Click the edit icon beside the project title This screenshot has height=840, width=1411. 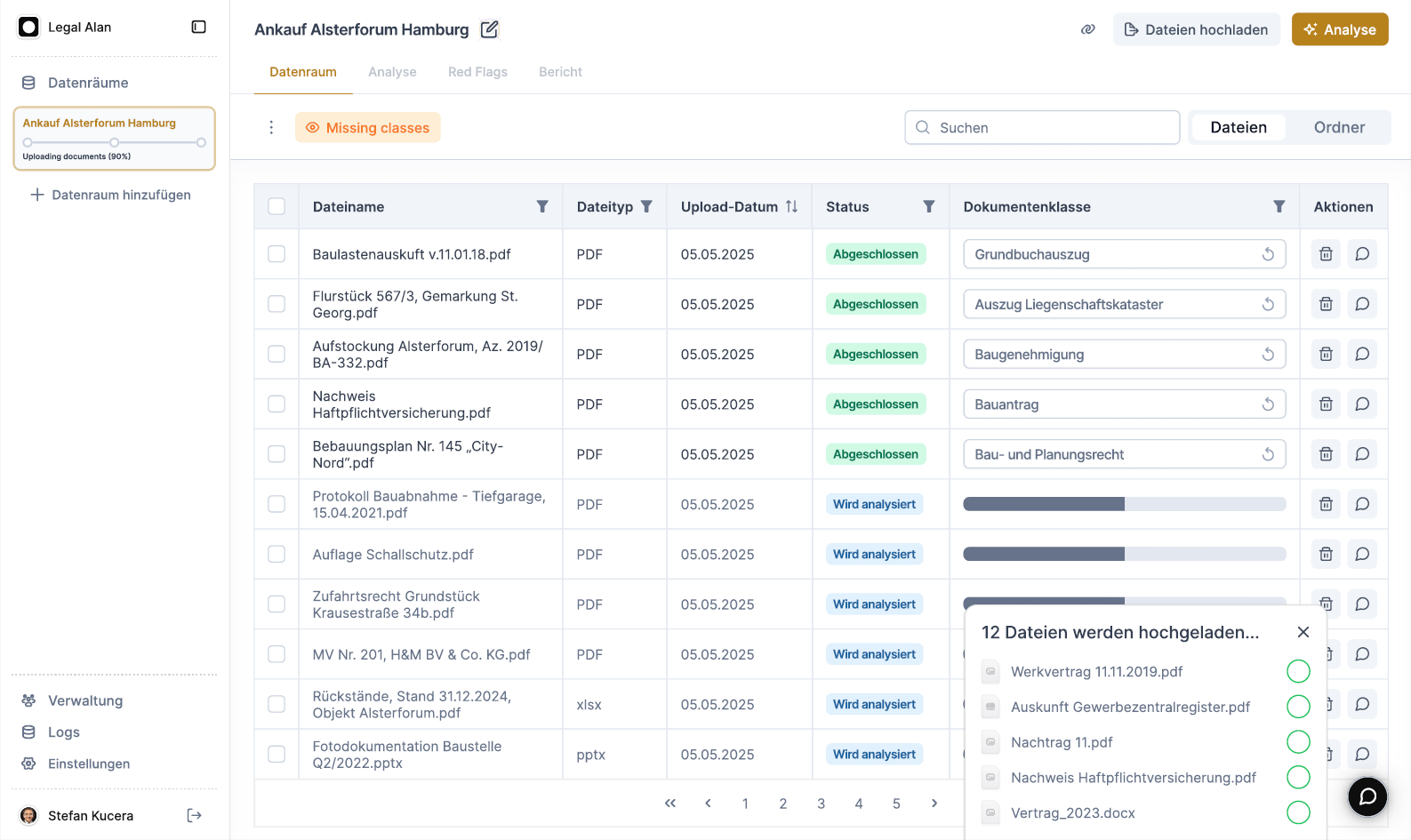tap(489, 29)
